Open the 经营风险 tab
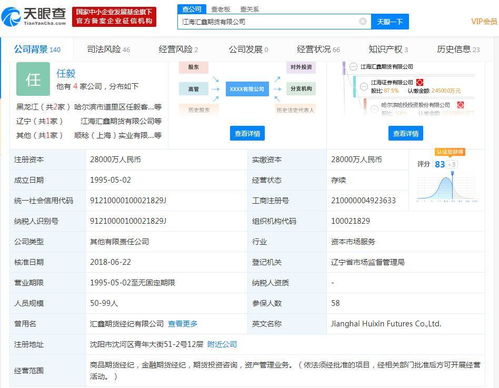Viewport: 499px width, 388px height. point(178,50)
